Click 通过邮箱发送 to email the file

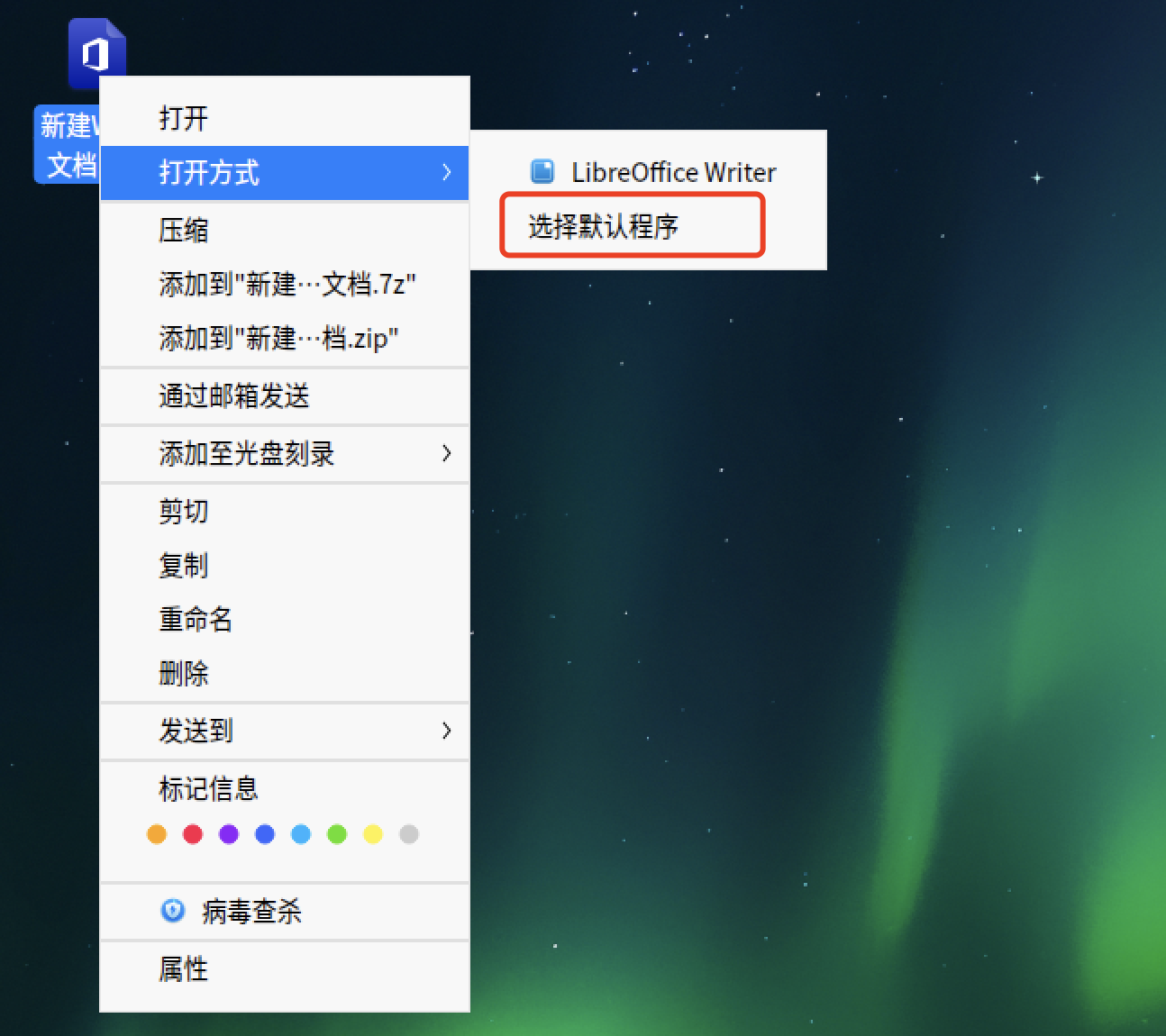click(x=234, y=397)
